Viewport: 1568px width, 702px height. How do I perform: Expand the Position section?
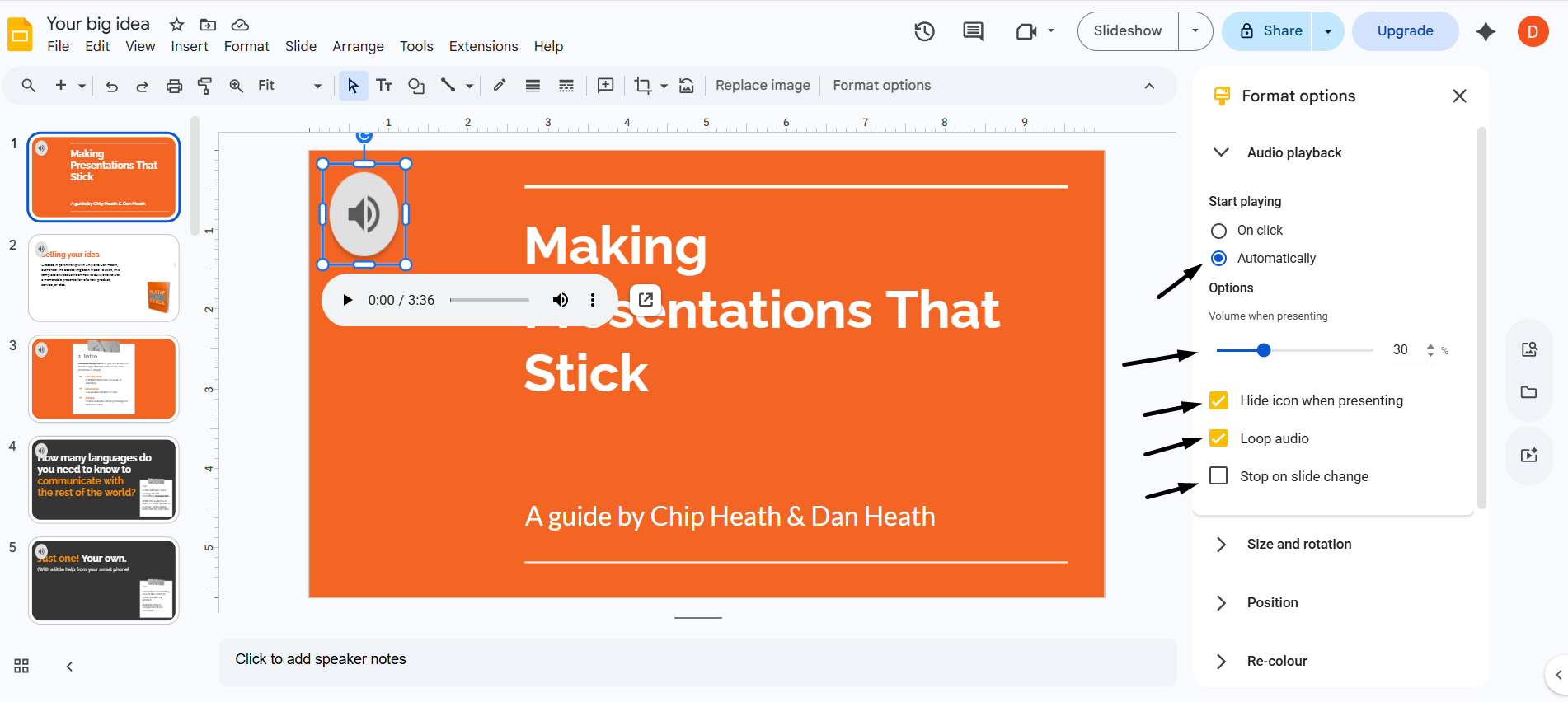[x=1222, y=603]
